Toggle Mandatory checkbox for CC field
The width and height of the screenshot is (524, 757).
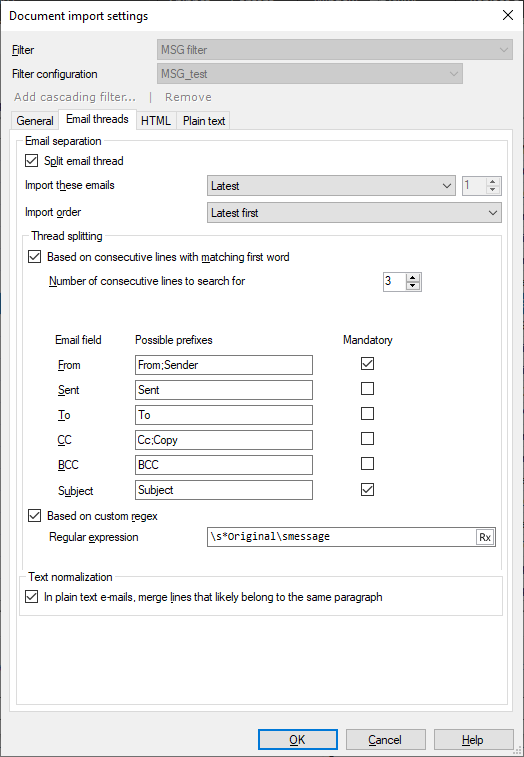[x=368, y=439]
